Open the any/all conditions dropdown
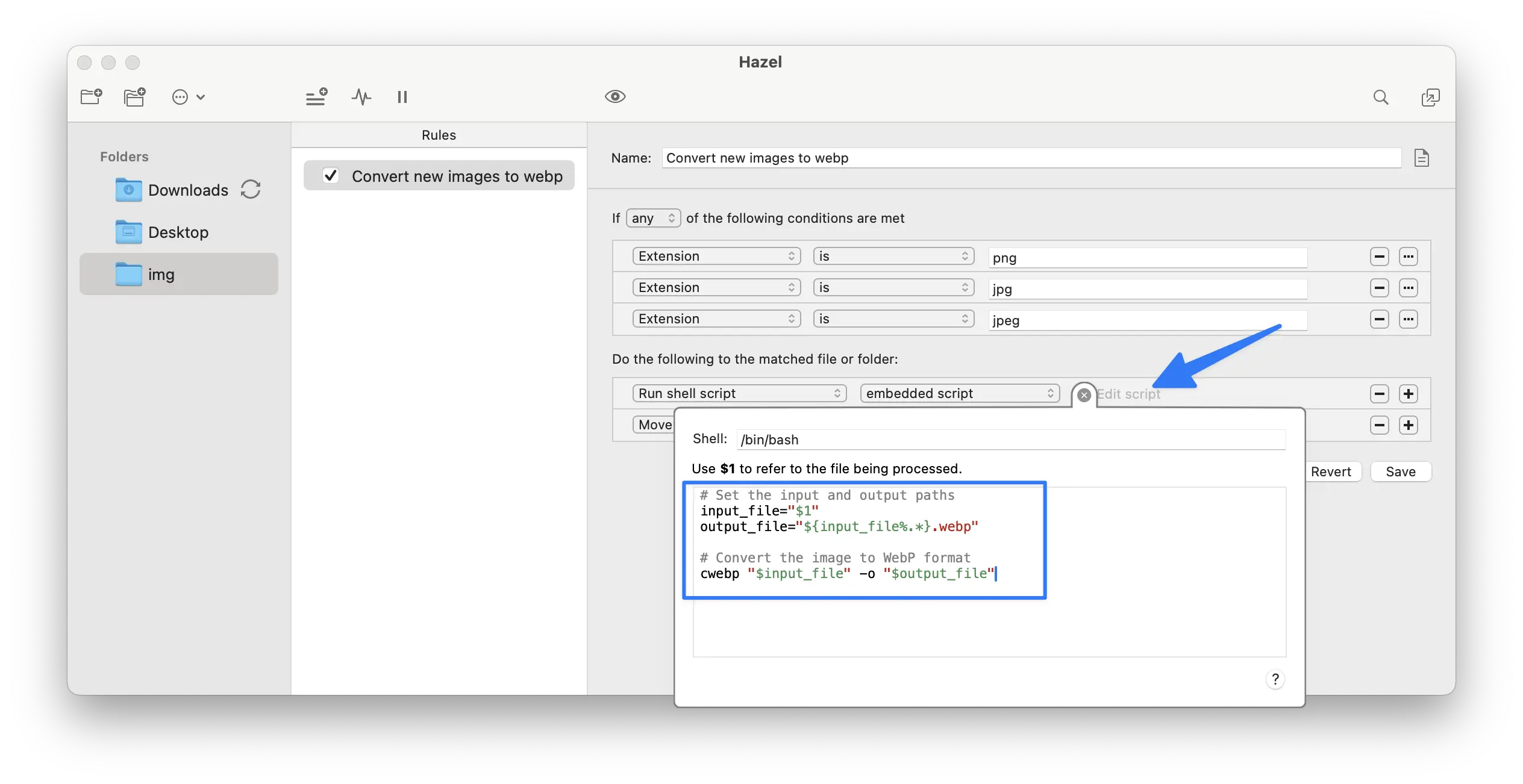Screen dimensions: 1523x784 654,218
